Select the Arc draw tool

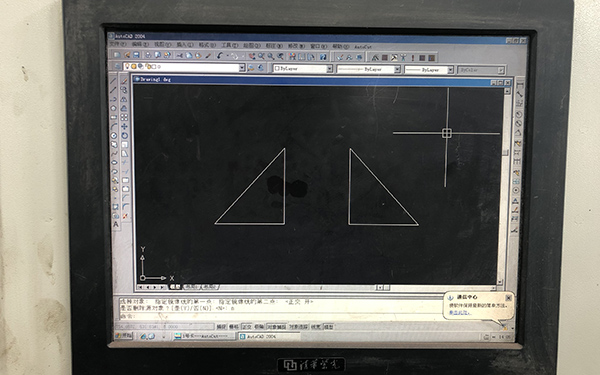click(114, 126)
